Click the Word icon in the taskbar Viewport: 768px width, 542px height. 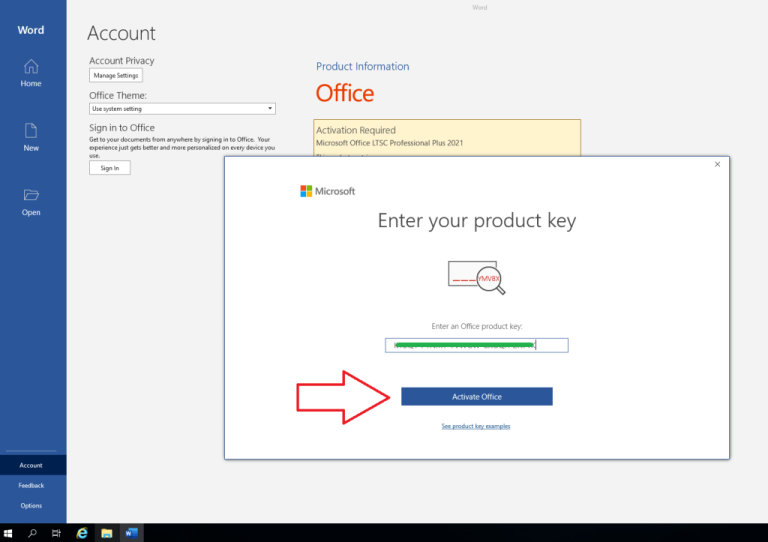[131, 533]
